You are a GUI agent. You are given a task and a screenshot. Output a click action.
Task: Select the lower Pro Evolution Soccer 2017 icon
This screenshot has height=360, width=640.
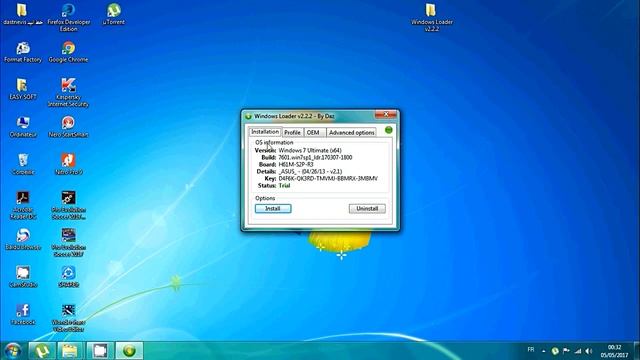pos(68,242)
